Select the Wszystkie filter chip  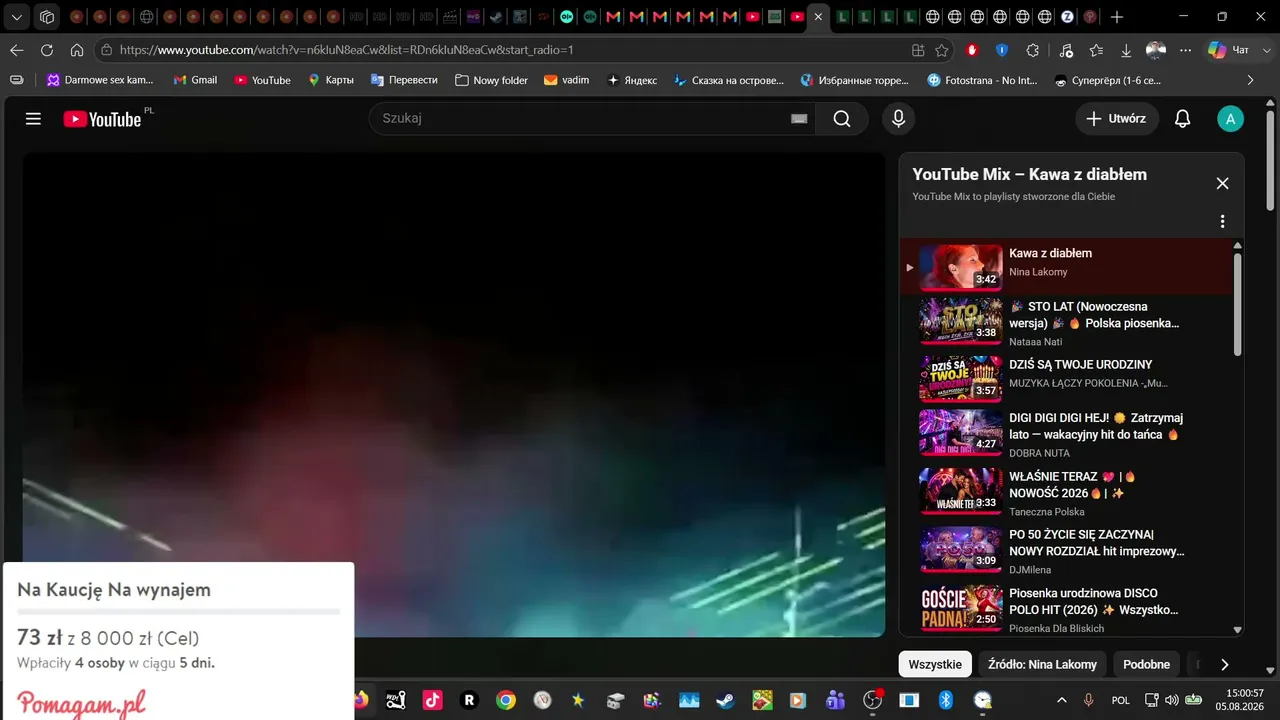coord(935,664)
